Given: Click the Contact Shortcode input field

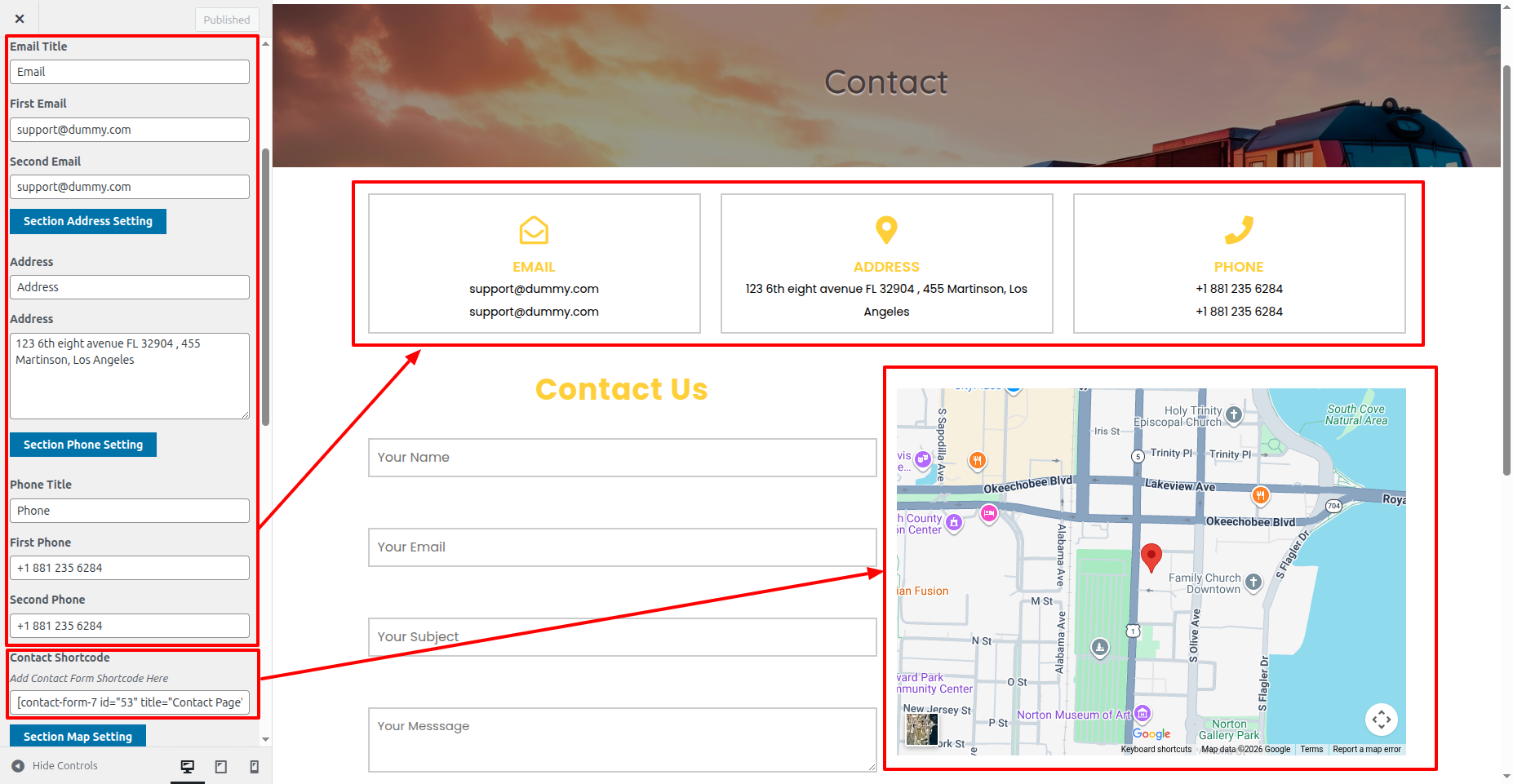Looking at the screenshot, I should 130,702.
